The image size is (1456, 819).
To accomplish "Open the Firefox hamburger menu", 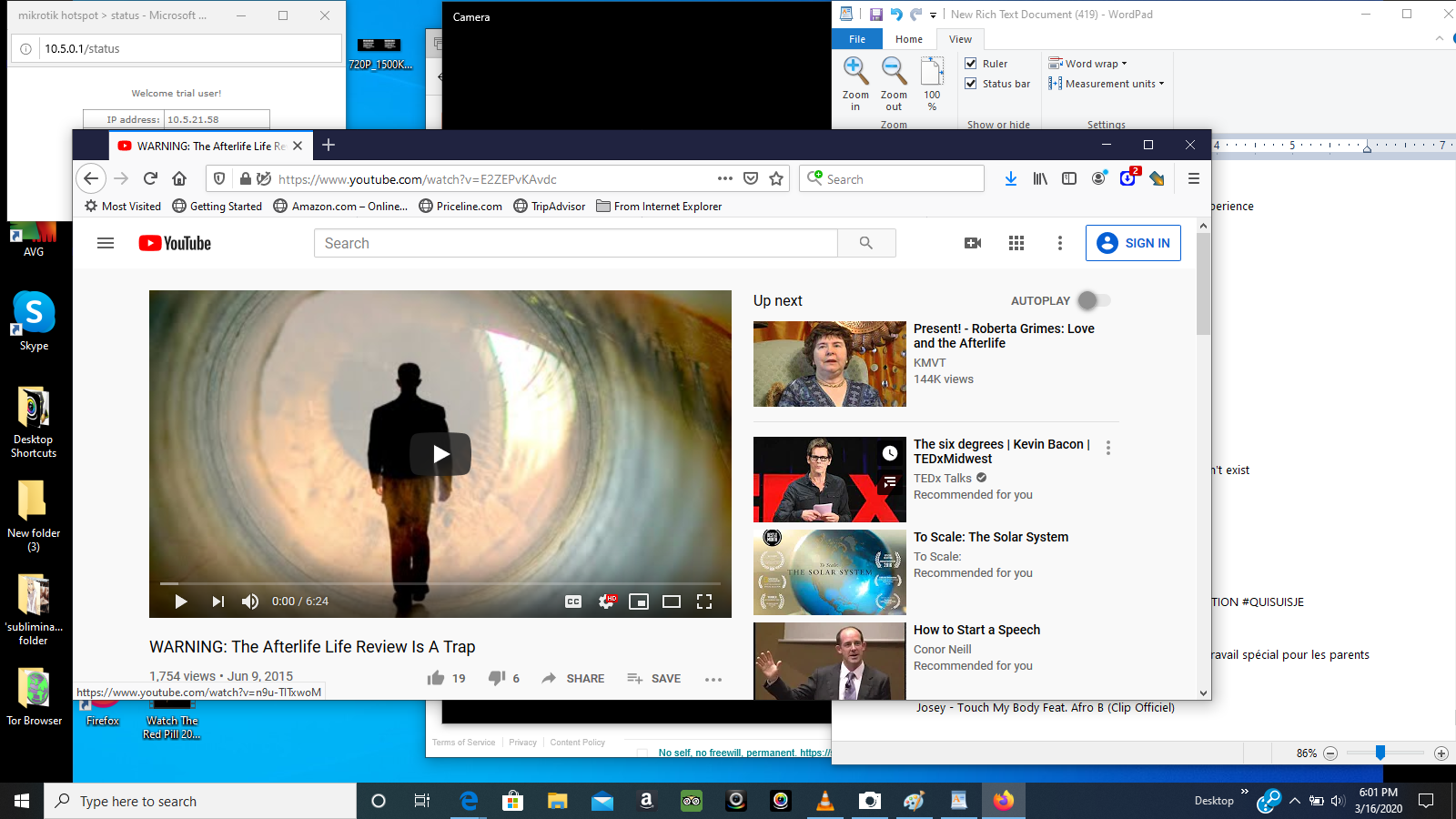I will click(1194, 179).
